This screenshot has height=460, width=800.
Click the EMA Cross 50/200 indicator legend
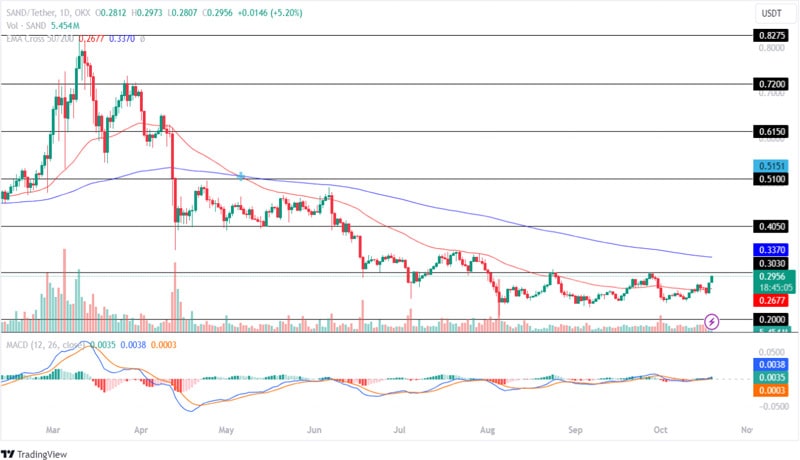click(40, 38)
